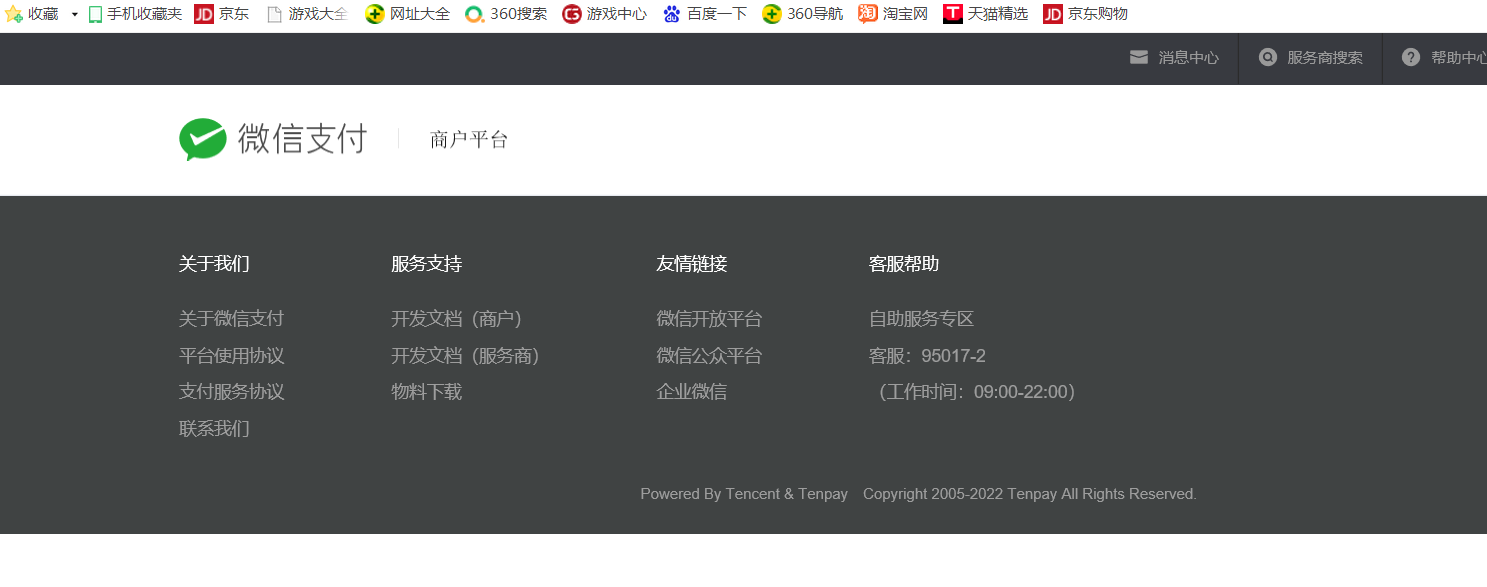
Task: Click the 京东 JD bookmark icon
Action: pyautogui.click(x=204, y=14)
